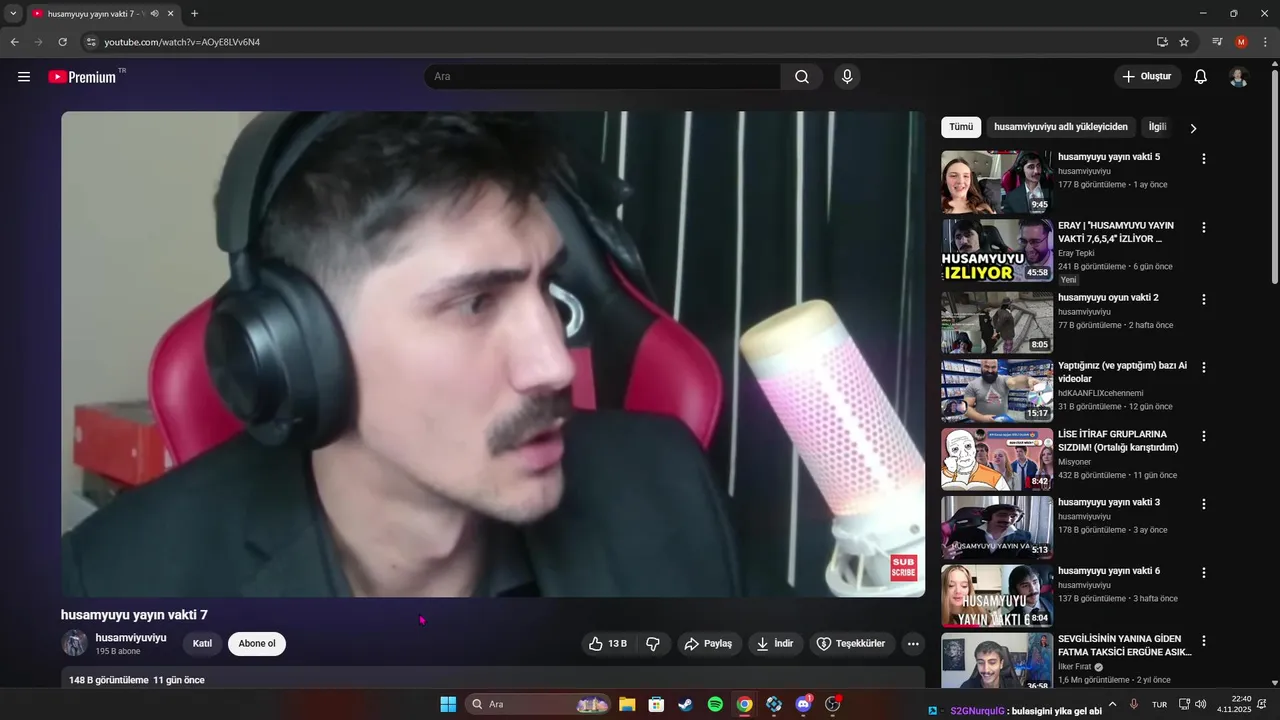Viewport: 1280px width, 720px height.
Task: Open ERAY HUSAMYUYU IZLIYOR thumbnail
Action: pyautogui.click(x=997, y=250)
